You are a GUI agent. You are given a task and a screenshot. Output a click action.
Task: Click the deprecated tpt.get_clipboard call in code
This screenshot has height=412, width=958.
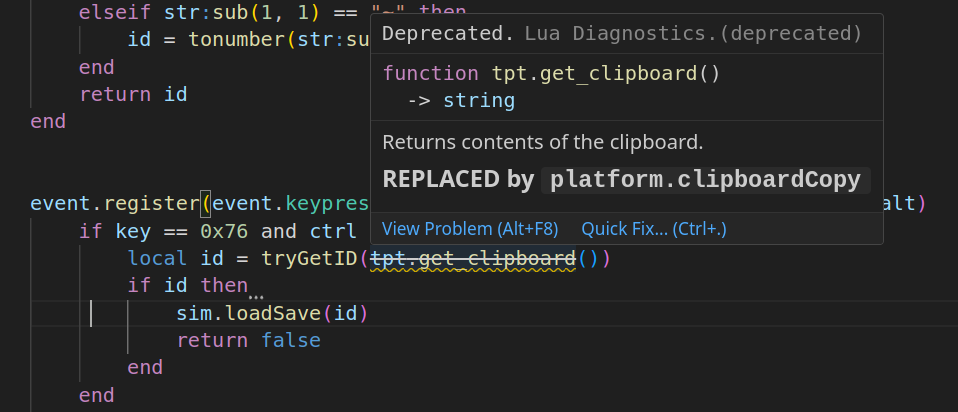[473, 259]
